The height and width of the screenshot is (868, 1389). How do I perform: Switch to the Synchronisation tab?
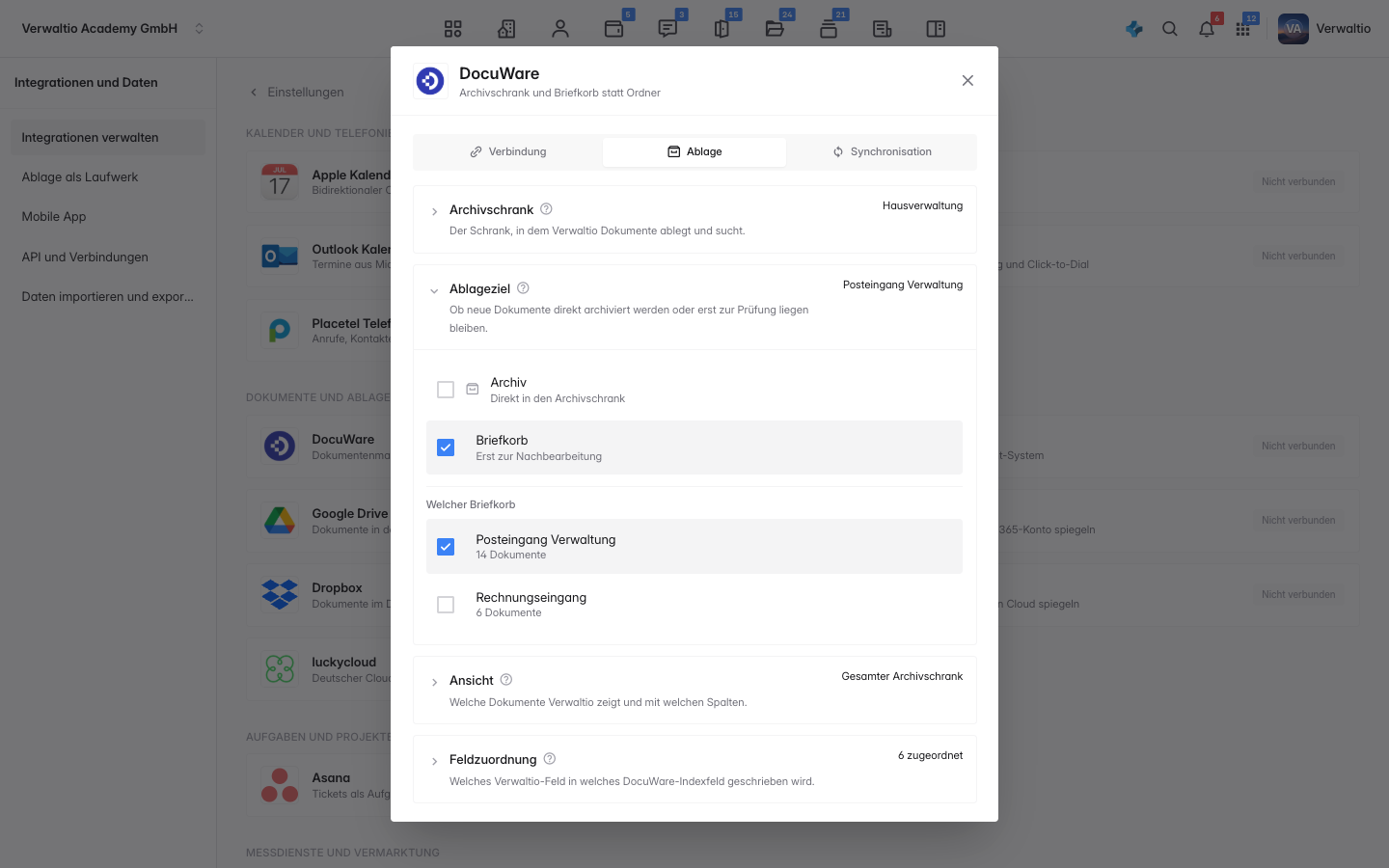coord(882,152)
